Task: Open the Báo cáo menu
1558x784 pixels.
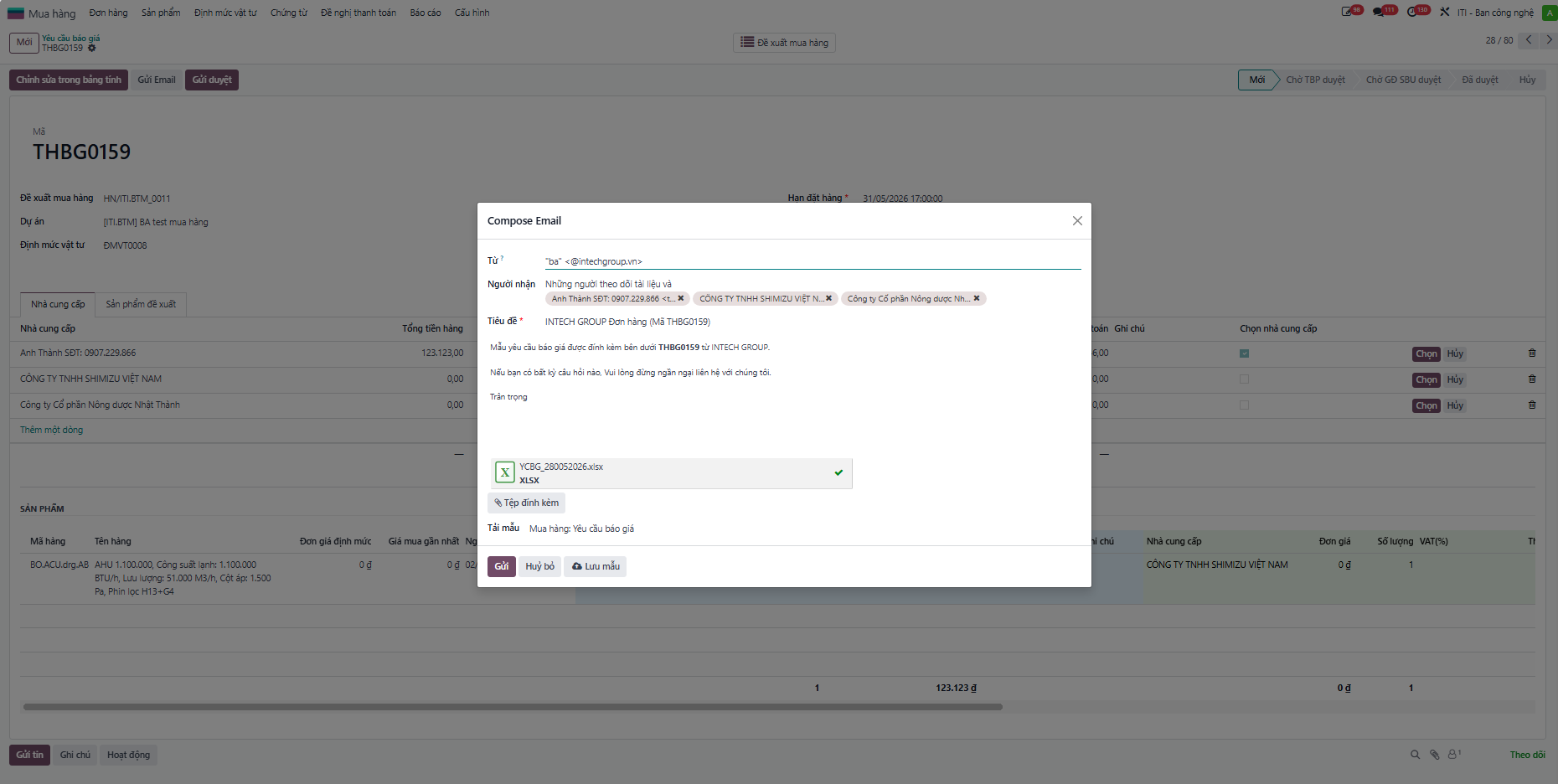Action: 426,13
